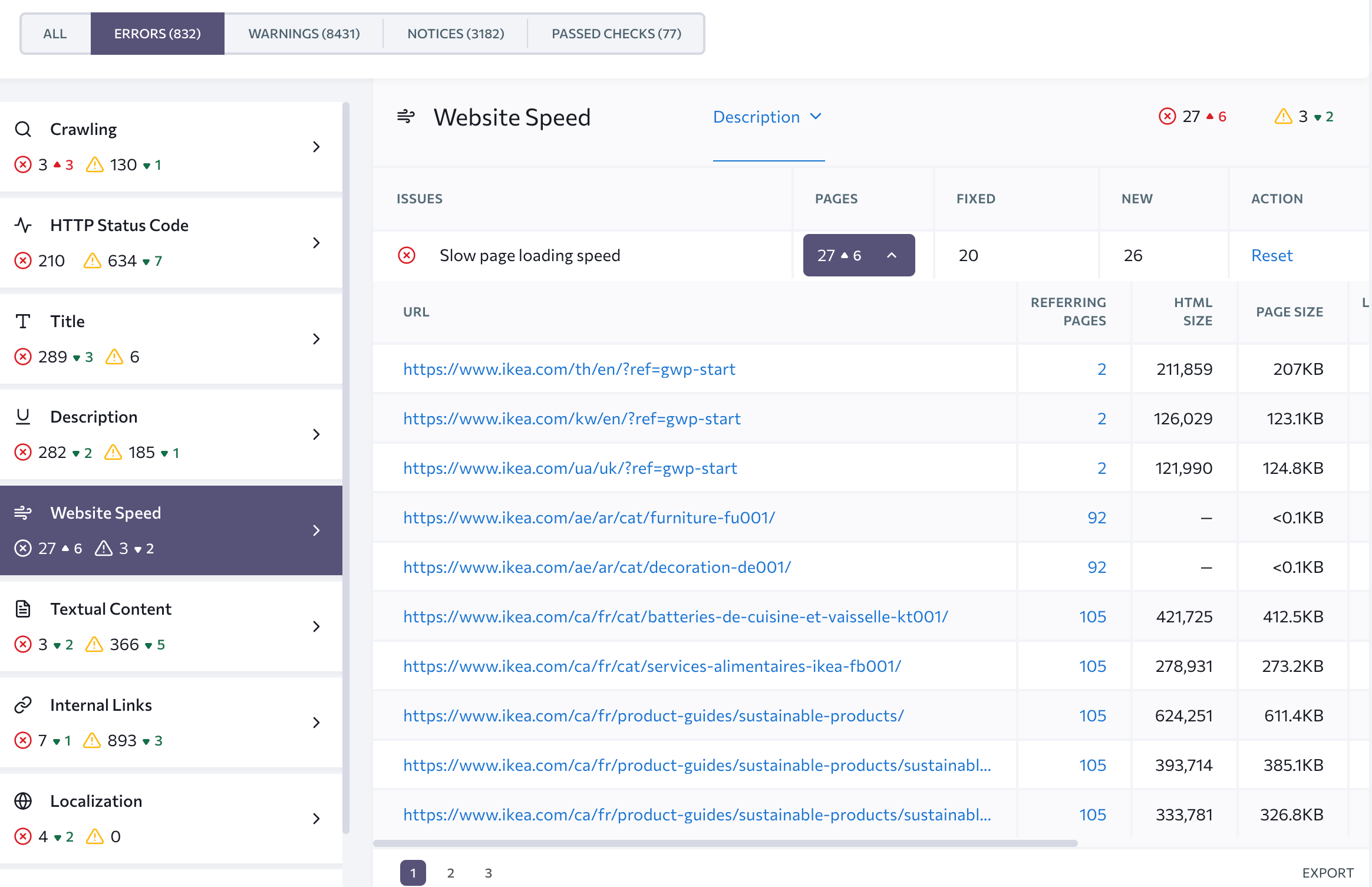Open the ikea.com/th/en gwp-start URL
Screen dimensions: 1372x887
pos(569,369)
